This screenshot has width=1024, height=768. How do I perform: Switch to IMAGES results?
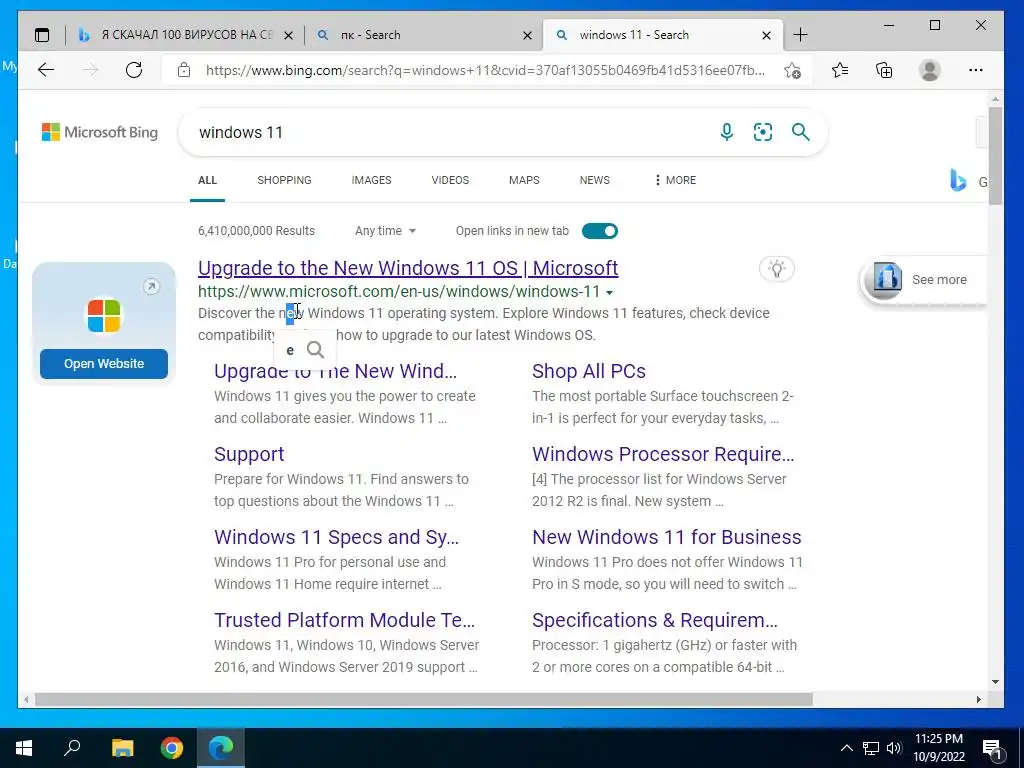[372, 180]
